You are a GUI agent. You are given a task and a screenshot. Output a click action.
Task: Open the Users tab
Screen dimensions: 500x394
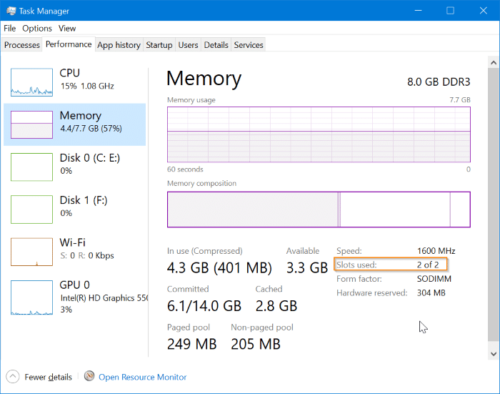click(x=188, y=45)
